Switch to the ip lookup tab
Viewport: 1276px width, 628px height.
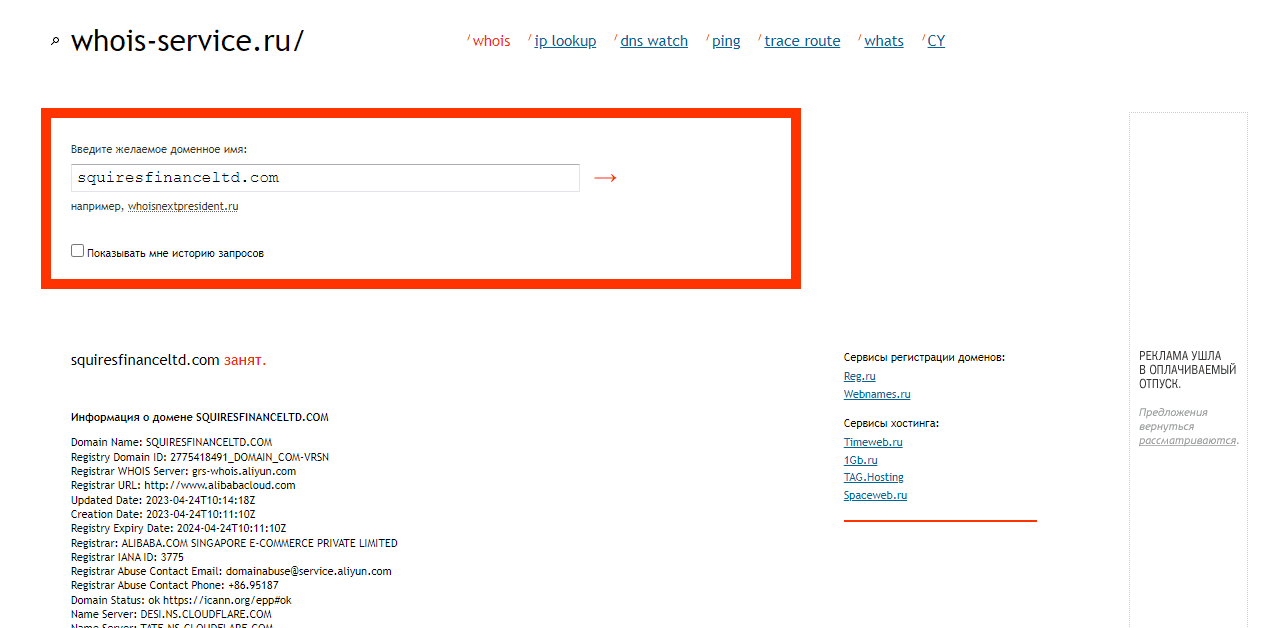565,41
